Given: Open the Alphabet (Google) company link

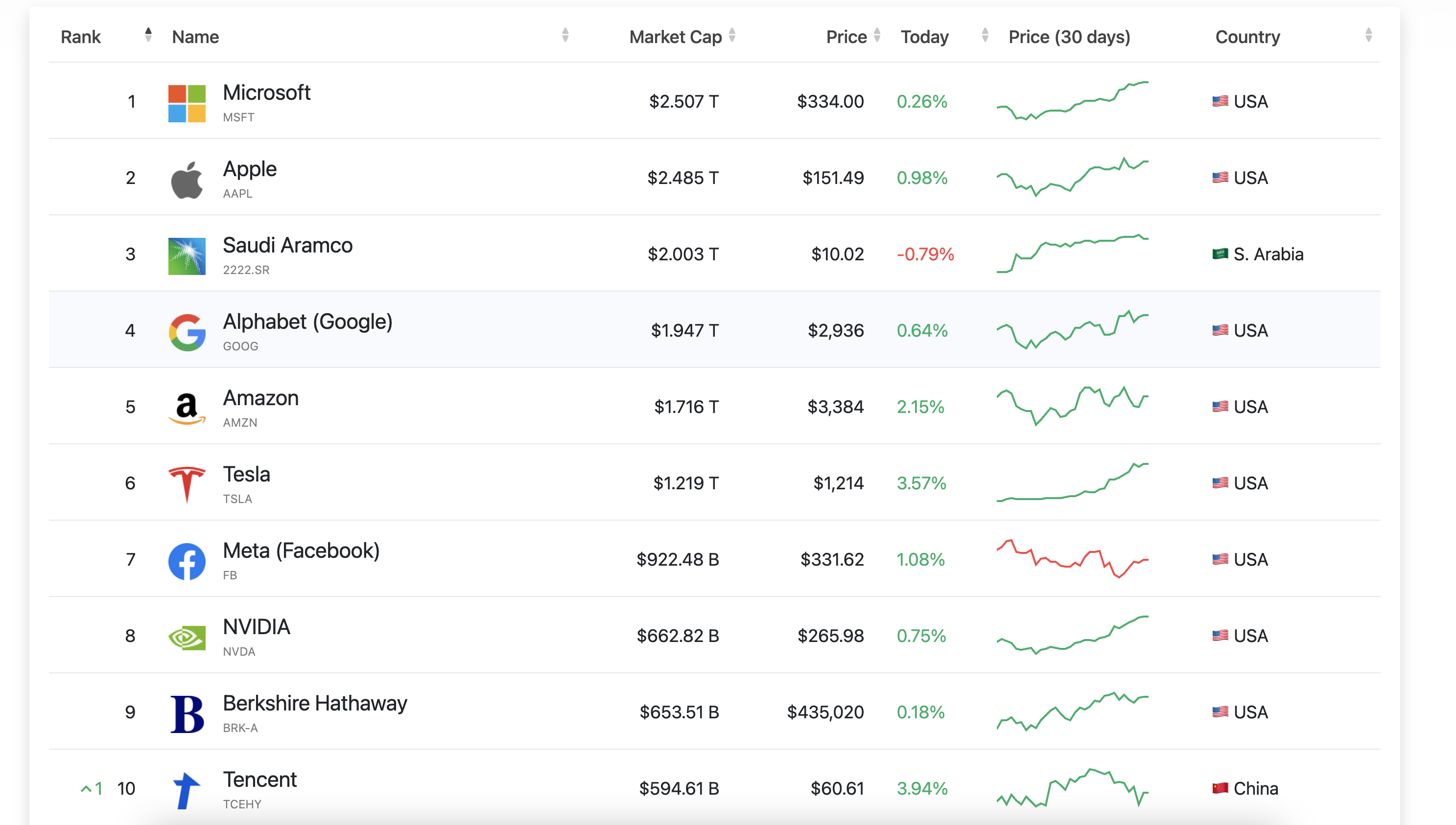Looking at the screenshot, I should point(307,322).
